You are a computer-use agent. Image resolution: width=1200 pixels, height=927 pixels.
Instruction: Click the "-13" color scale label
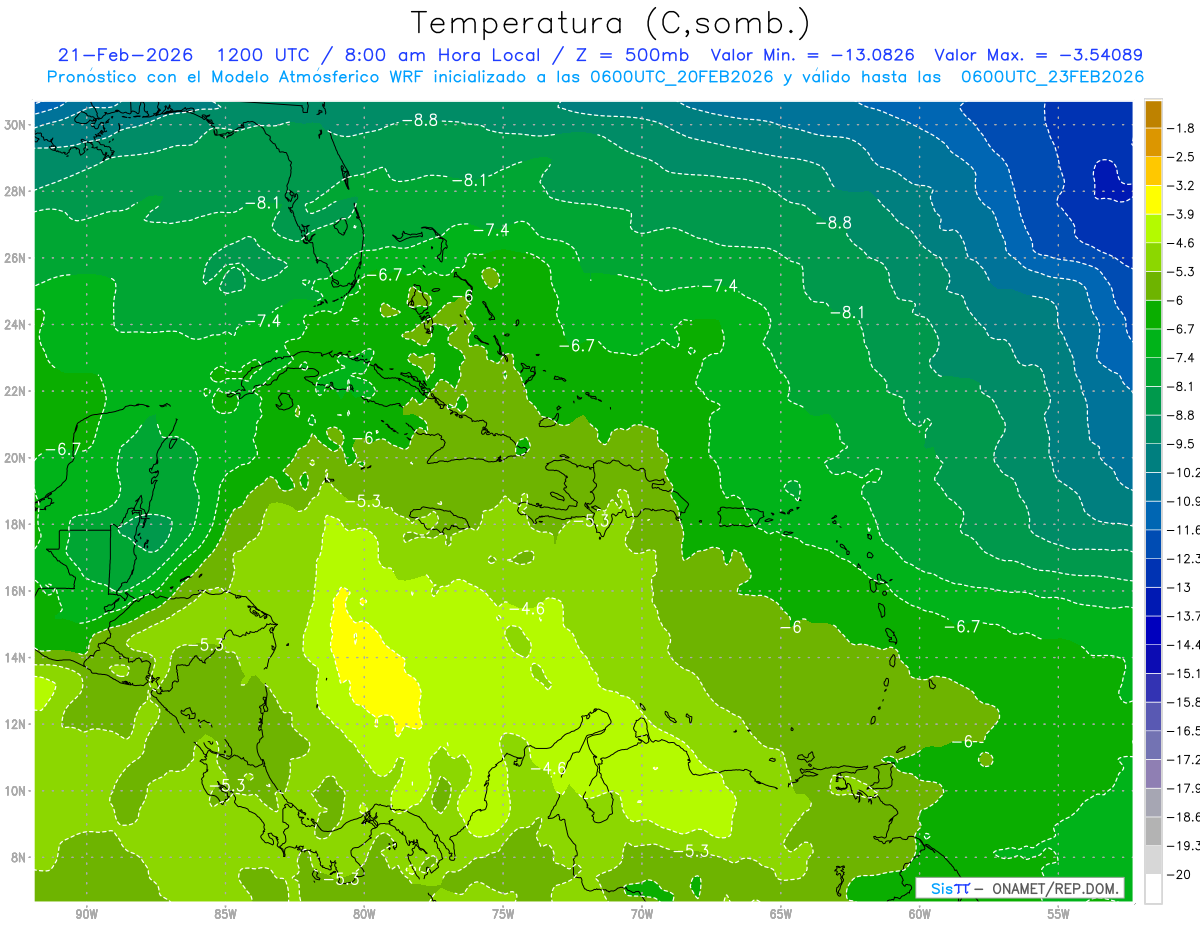(x=1181, y=587)
